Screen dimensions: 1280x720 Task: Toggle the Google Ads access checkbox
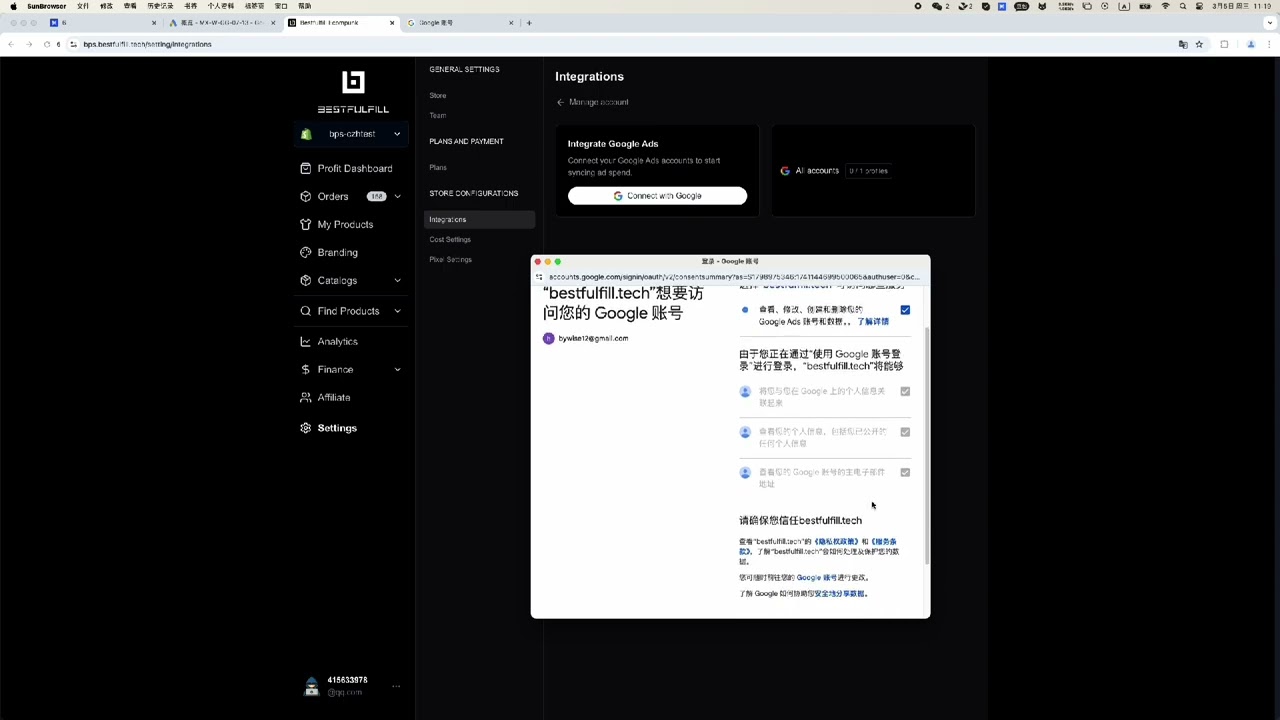[x=905, y=310]
